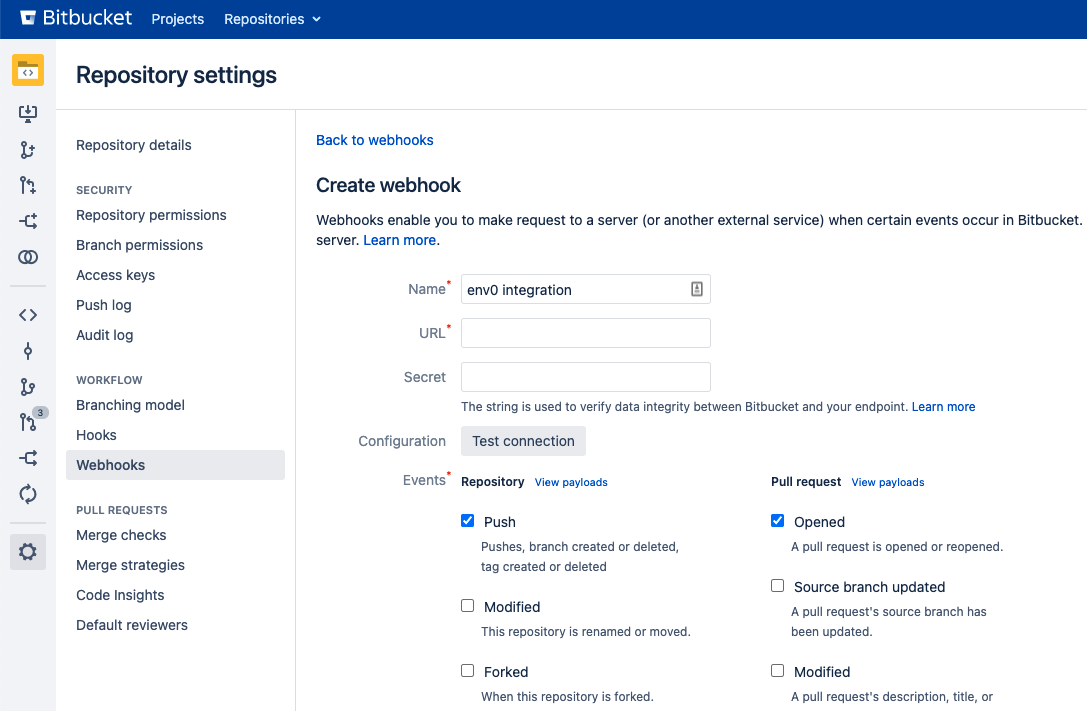Image resolution: width=1087 pixels, height=711 pixels.
Task: Click the Clone icon in sidebar
Action: tap(28, 114)
